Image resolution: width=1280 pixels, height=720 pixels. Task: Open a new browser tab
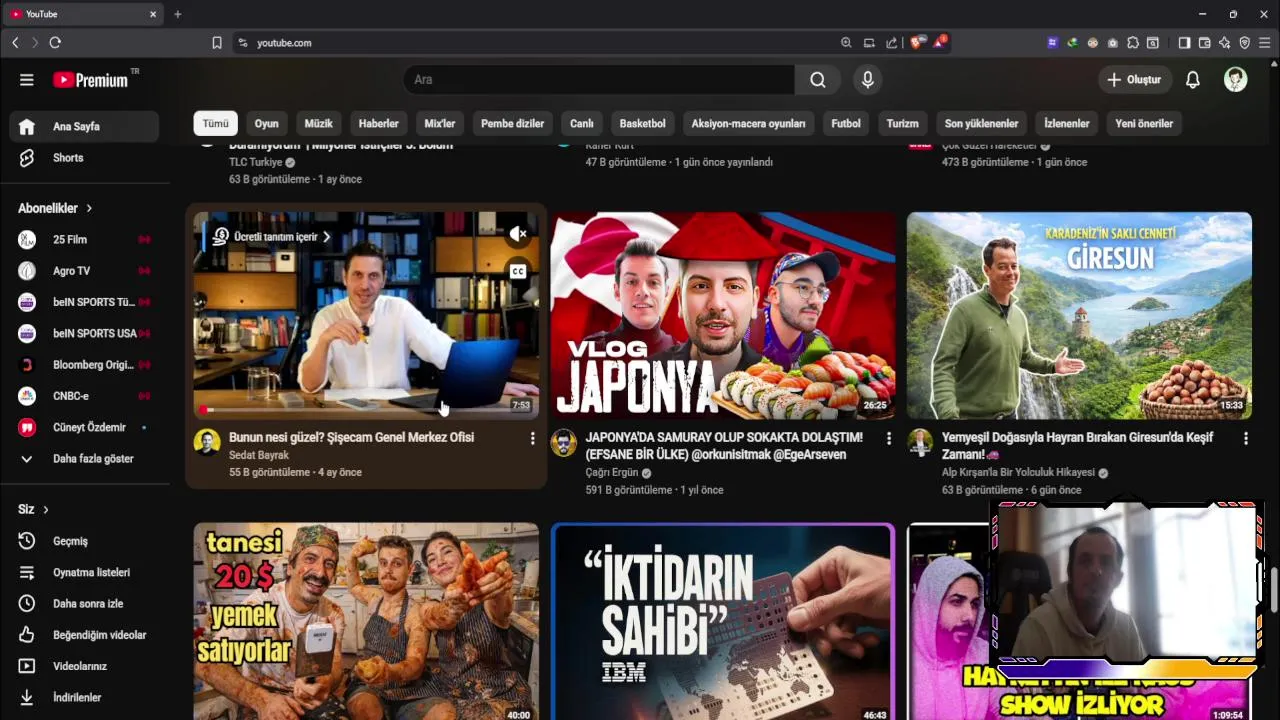[x=178, y=14]
